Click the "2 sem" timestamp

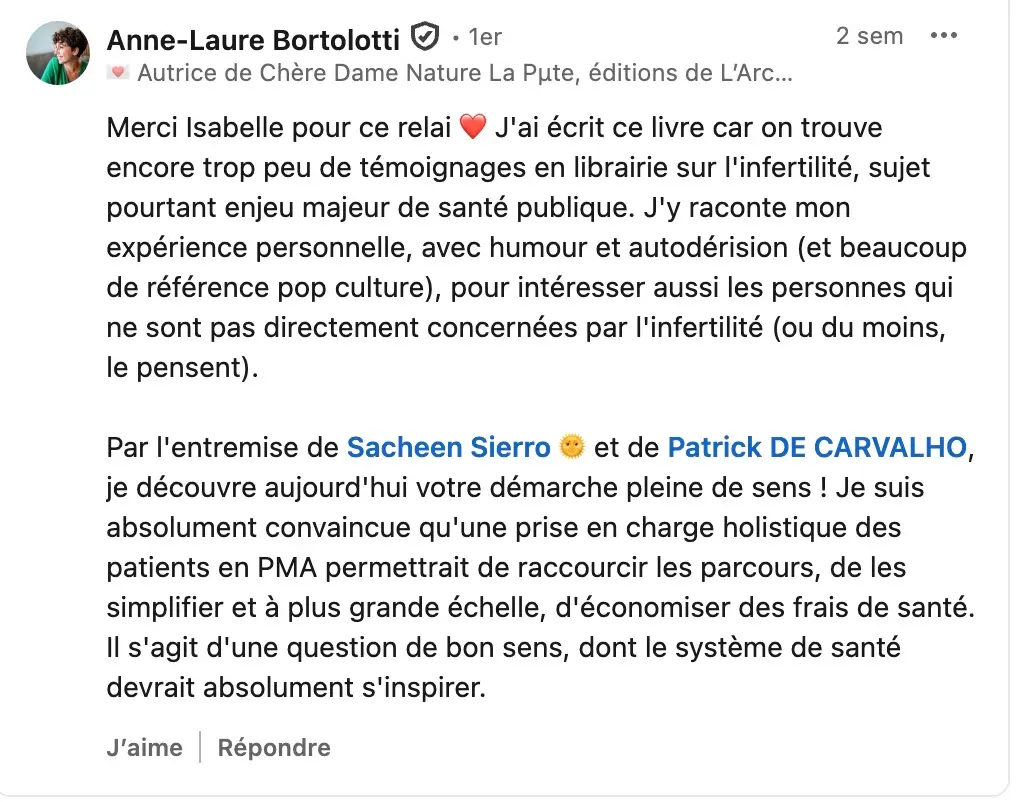coord(869,37)
